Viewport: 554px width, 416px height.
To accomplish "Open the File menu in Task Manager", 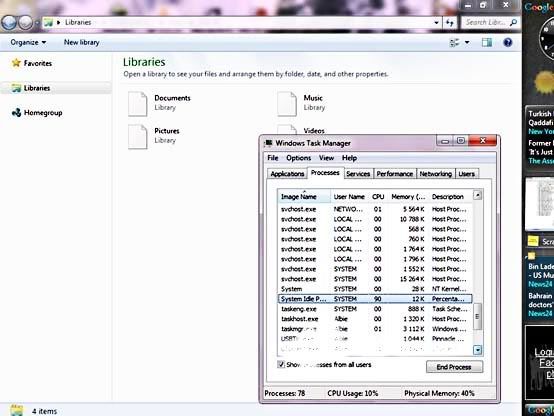I will [273, 158].
